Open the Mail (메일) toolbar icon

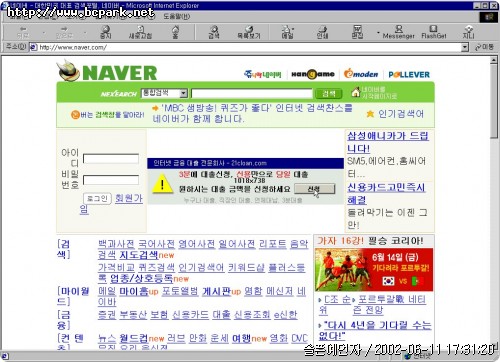(287, 32)
